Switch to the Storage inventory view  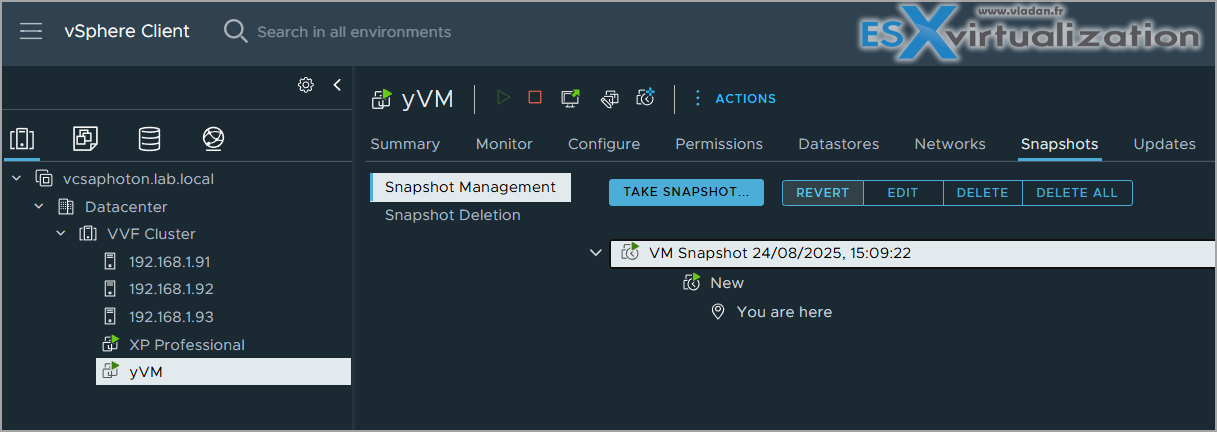[149, 138]
